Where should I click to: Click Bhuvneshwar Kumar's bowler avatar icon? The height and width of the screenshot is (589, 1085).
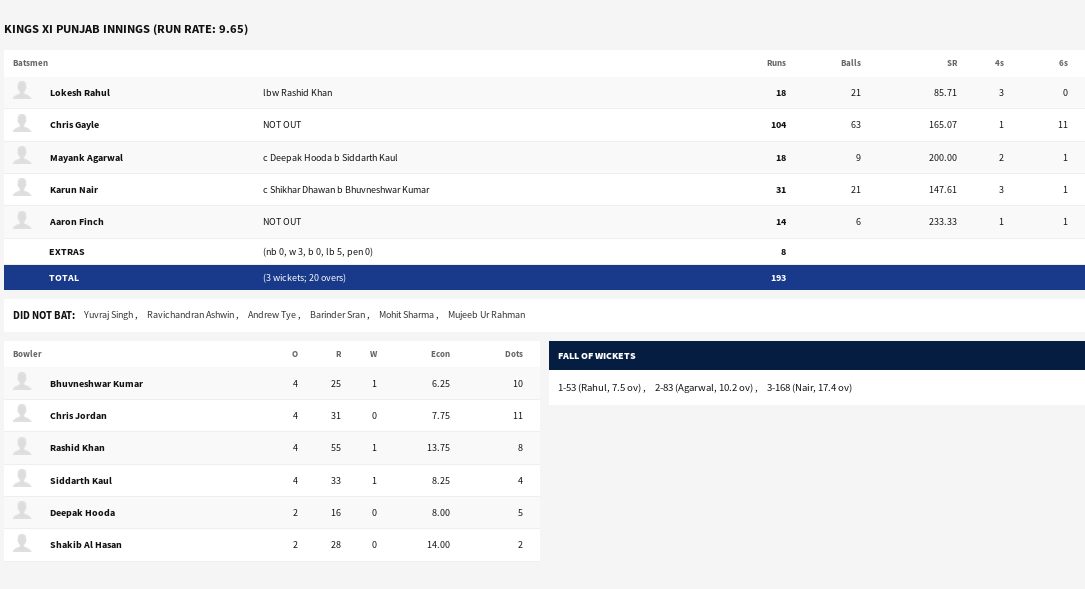tap(22, 382)
